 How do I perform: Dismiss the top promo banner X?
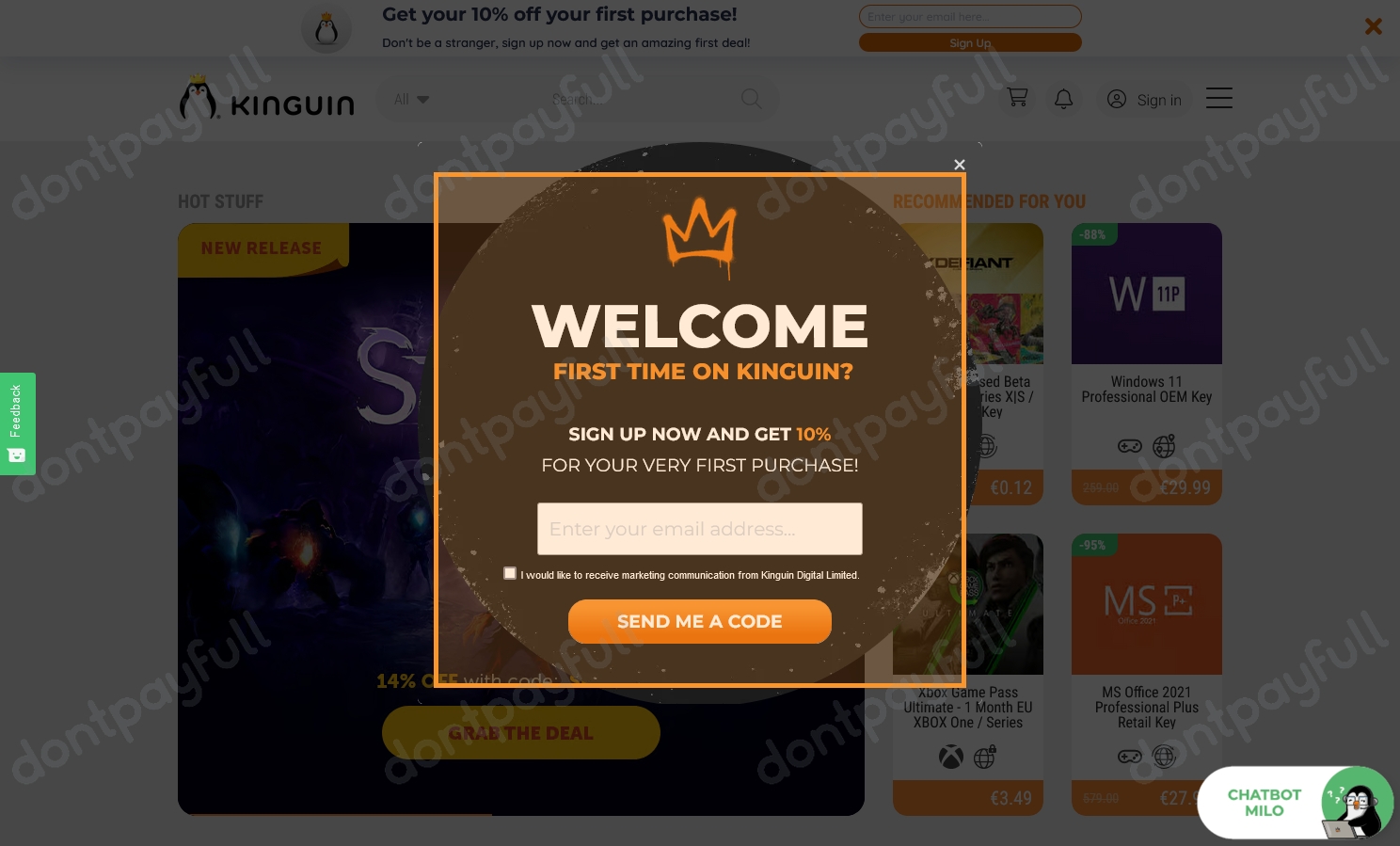[1374, 26]
